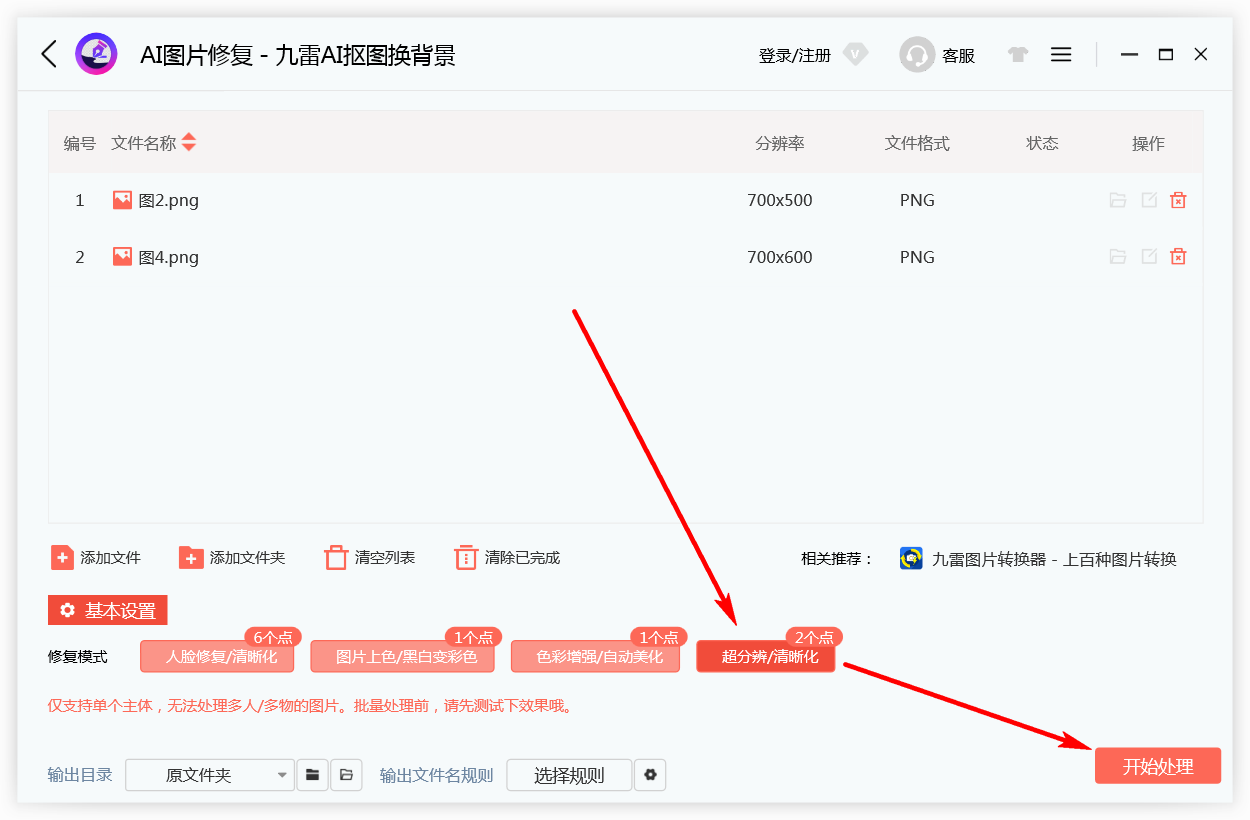Open output folder icon for 图2.png
Screen dimensions: 1250x820
point(1118,200)
